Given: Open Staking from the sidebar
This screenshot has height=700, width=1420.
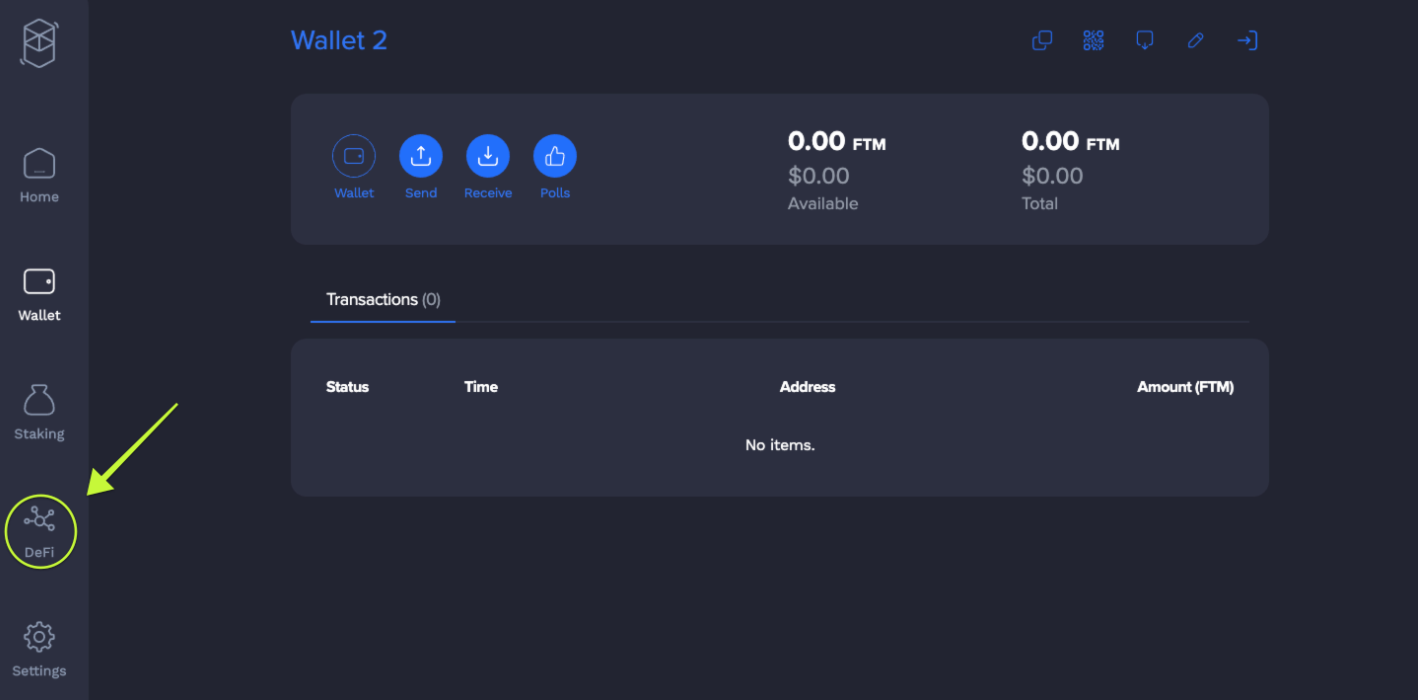Looking at the screenshot, I should click(x=39, y=412).
